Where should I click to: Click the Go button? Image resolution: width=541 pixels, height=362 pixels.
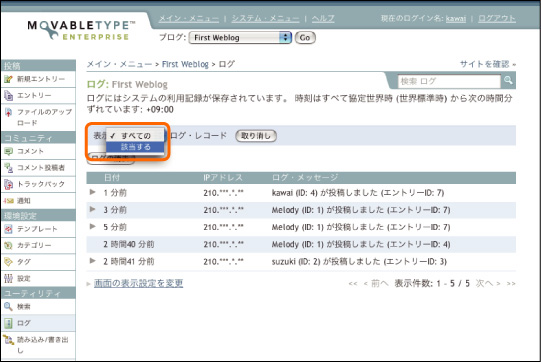[x=305, y=38]
